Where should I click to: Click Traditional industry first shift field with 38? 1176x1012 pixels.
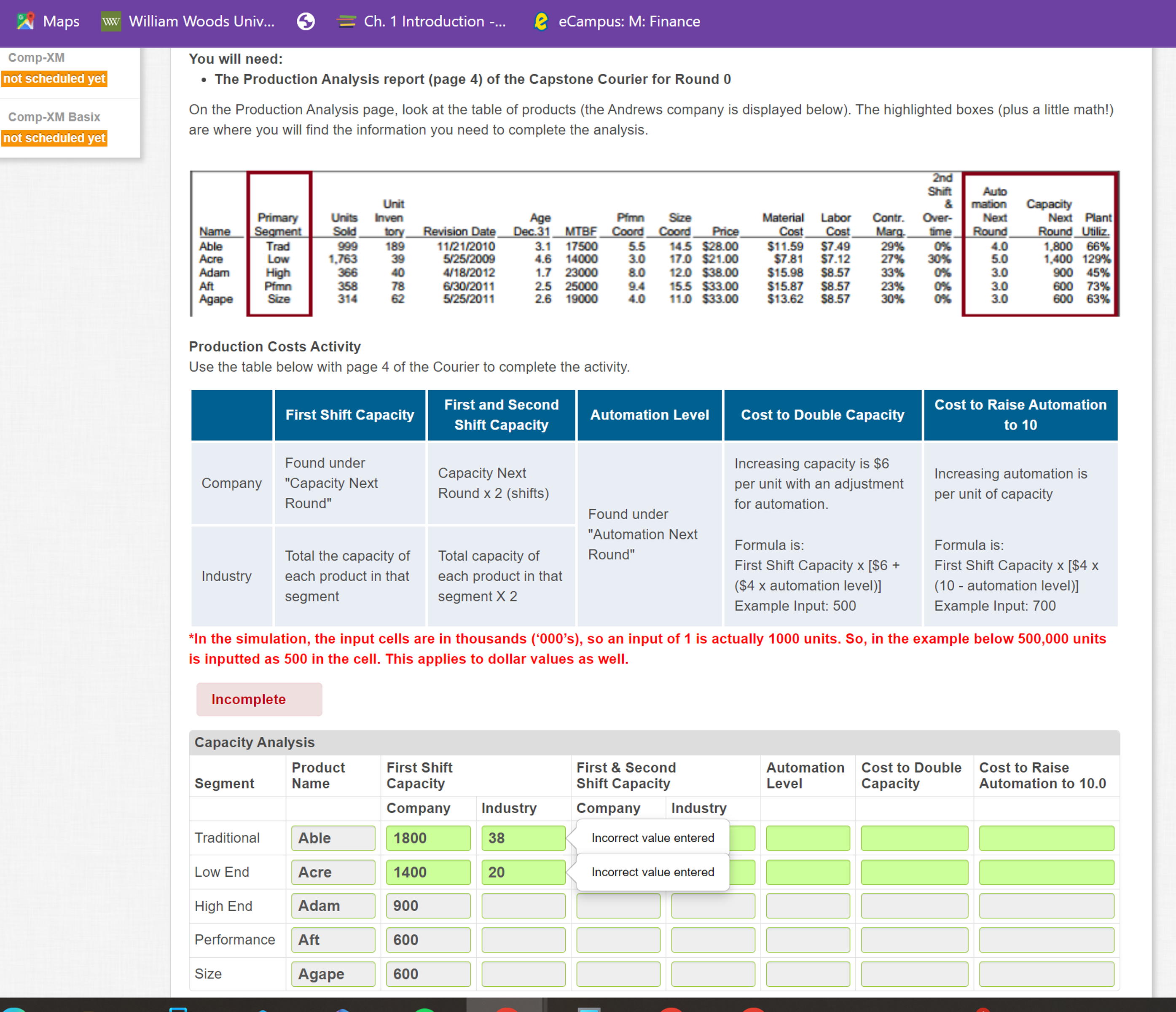[523, 838]
